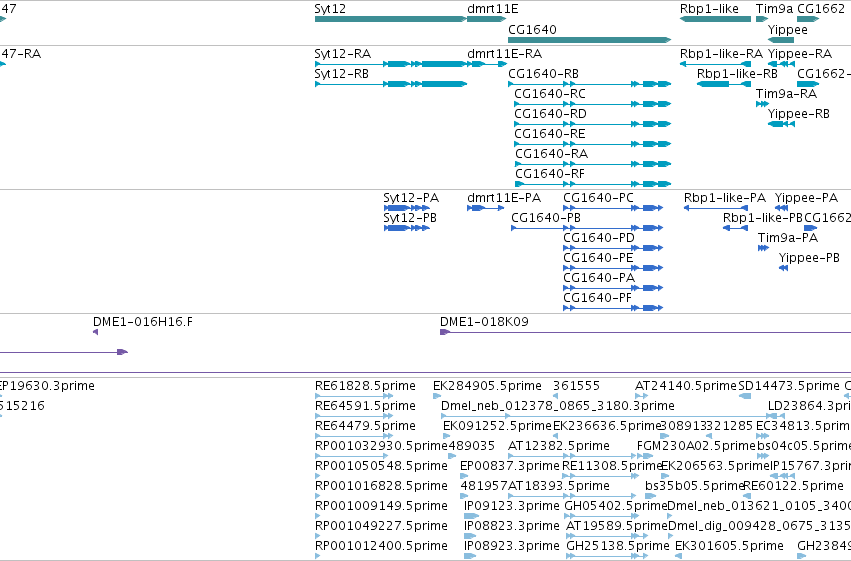Select RP001049227.5prime feature
Screen dimensions: 851x561
click(x=317, y=536)
